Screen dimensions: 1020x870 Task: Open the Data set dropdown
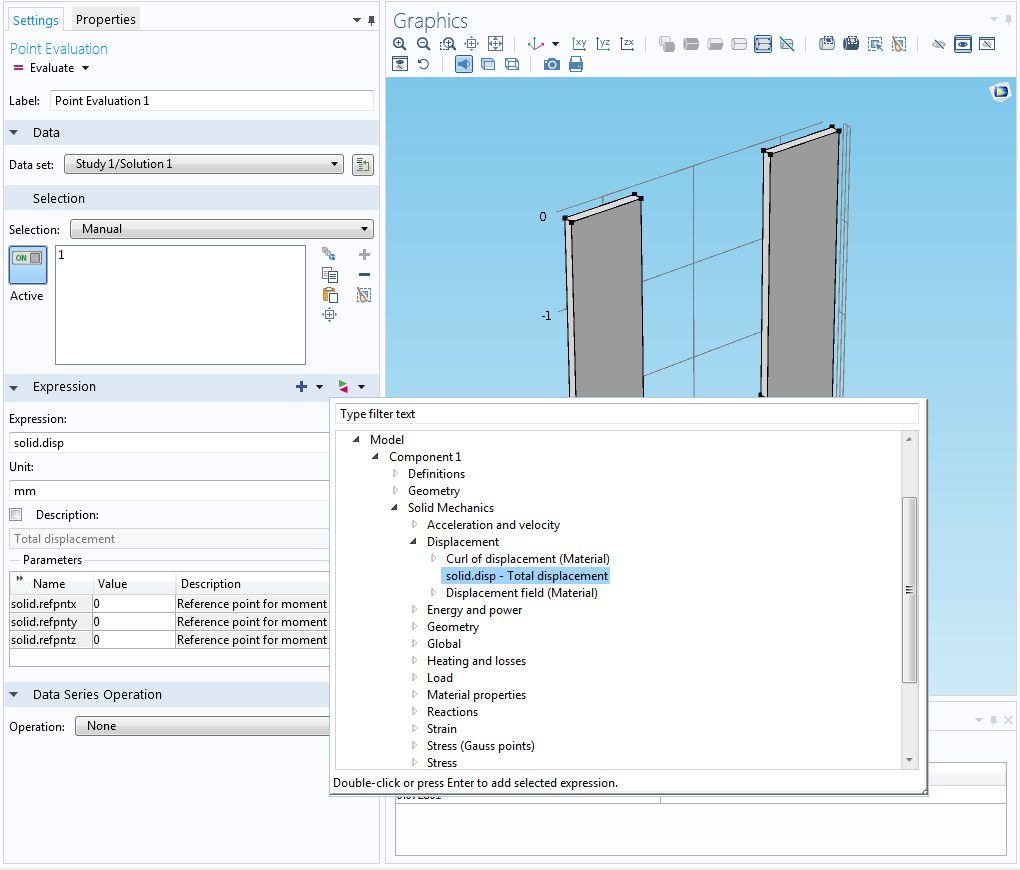point(203,164)
